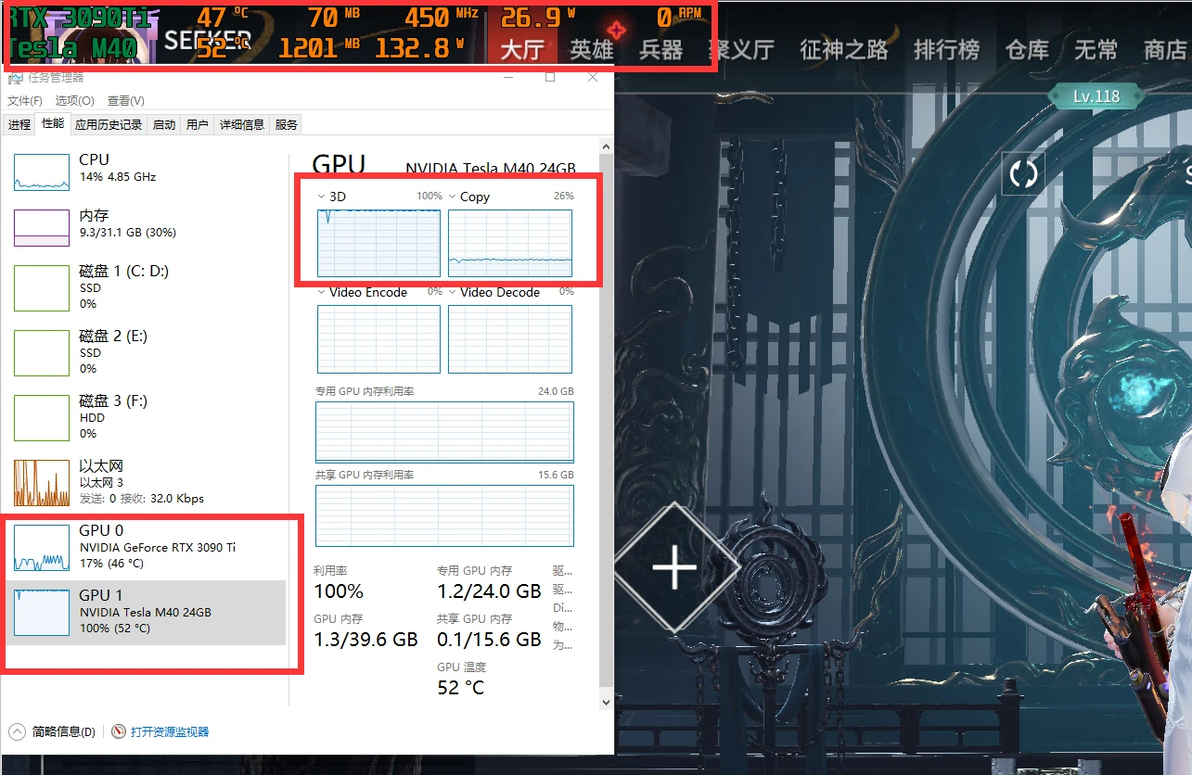Select GPU 0 GeForce RTX 3090 Ti entry
1192x775 pixels.
147,546
